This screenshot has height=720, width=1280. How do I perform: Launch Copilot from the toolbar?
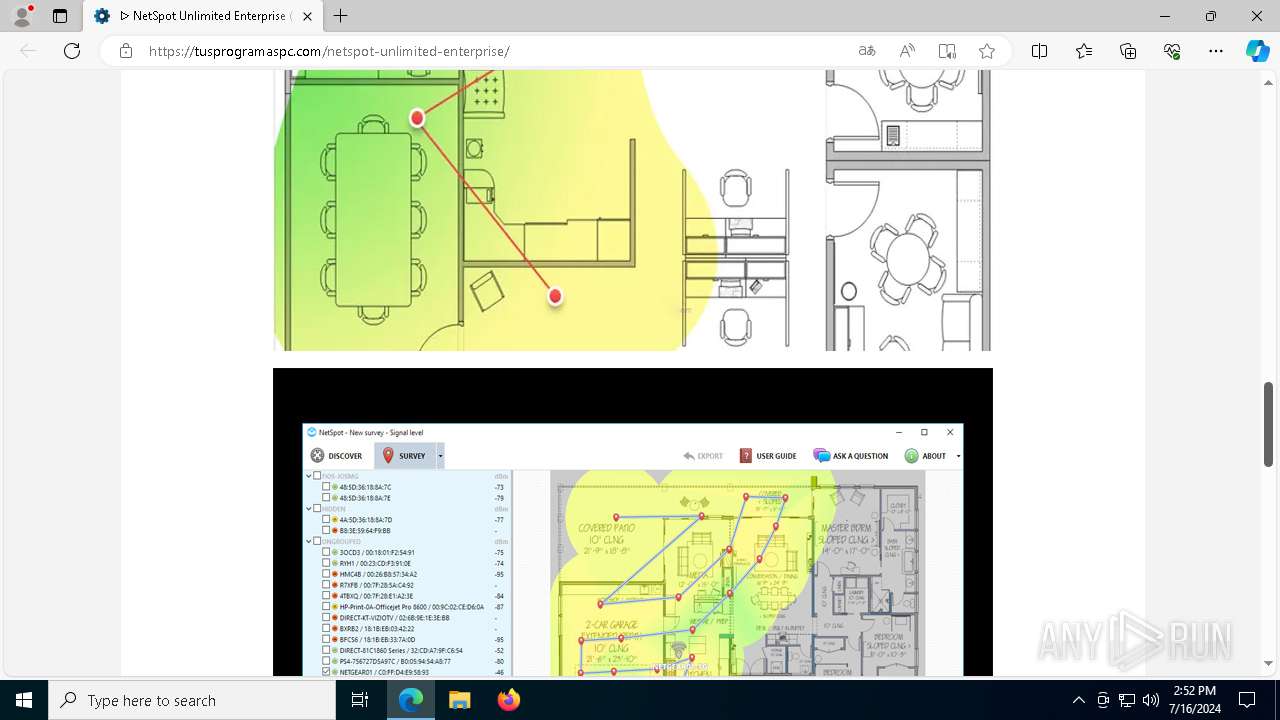[1258, 51]
